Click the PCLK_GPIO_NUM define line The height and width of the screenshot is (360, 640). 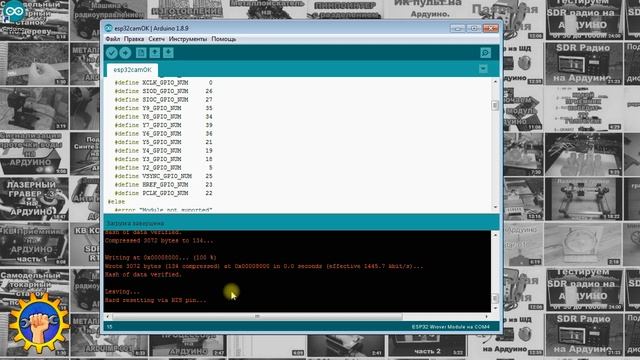coord(163,193)
